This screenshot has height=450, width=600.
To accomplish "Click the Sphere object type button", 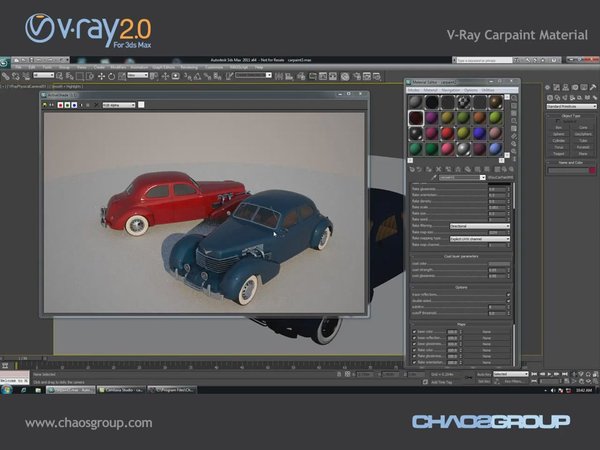I will [x=558, y=135].
